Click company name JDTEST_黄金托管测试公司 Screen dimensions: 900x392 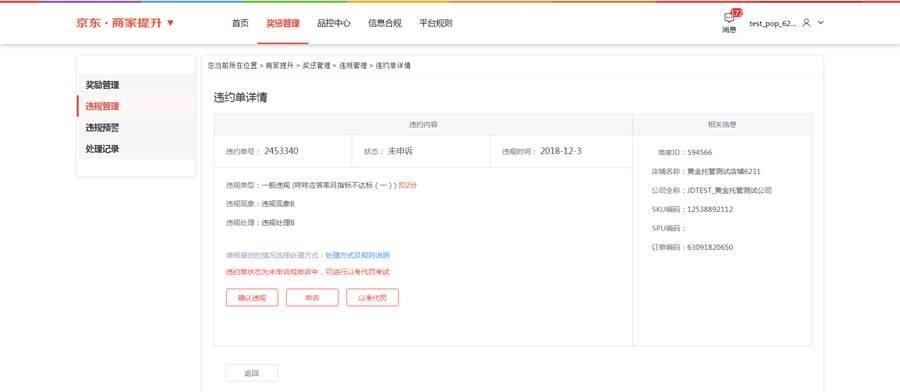[x=730, y=191]
